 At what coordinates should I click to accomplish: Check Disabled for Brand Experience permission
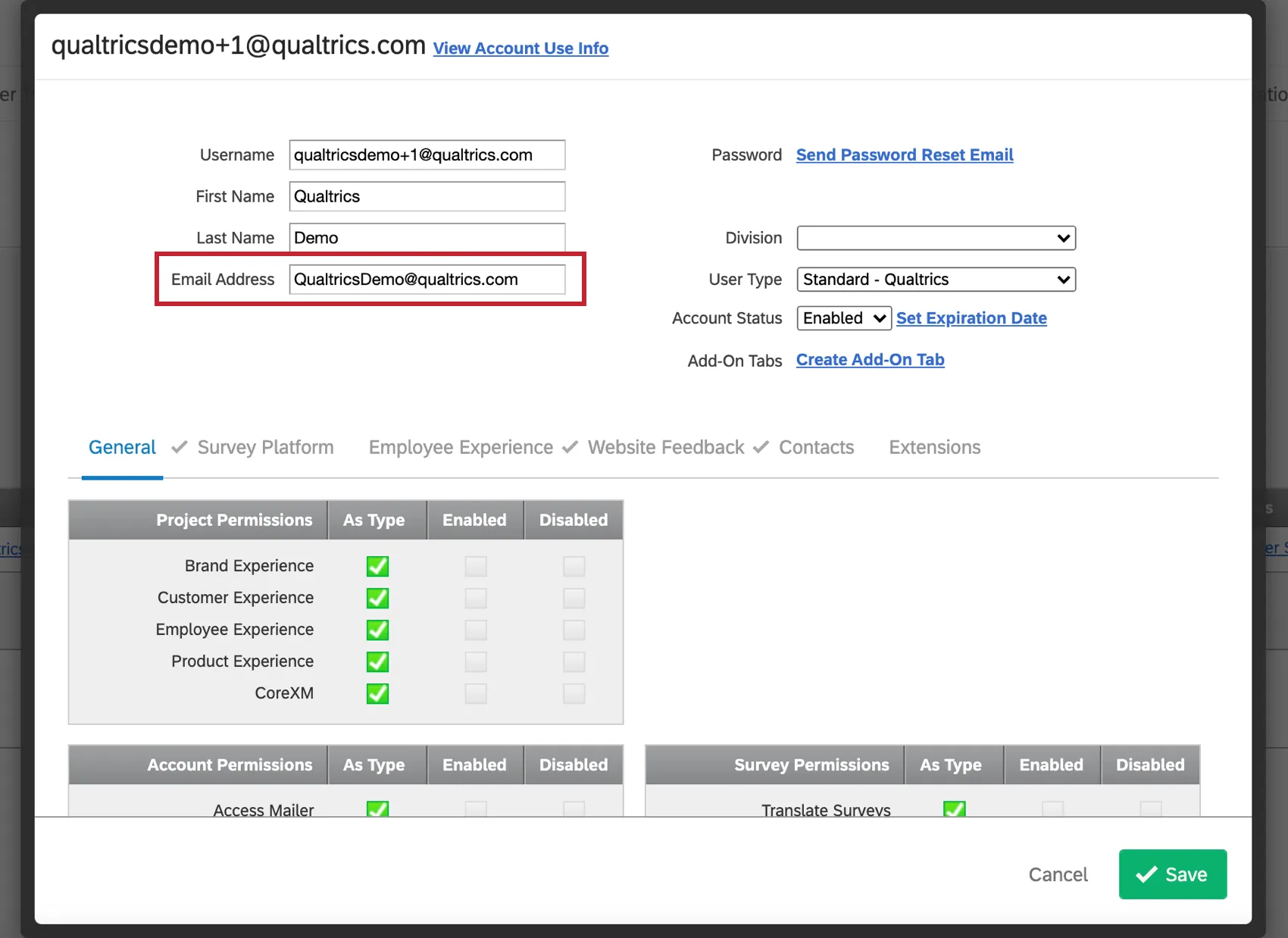coord(574,566)
